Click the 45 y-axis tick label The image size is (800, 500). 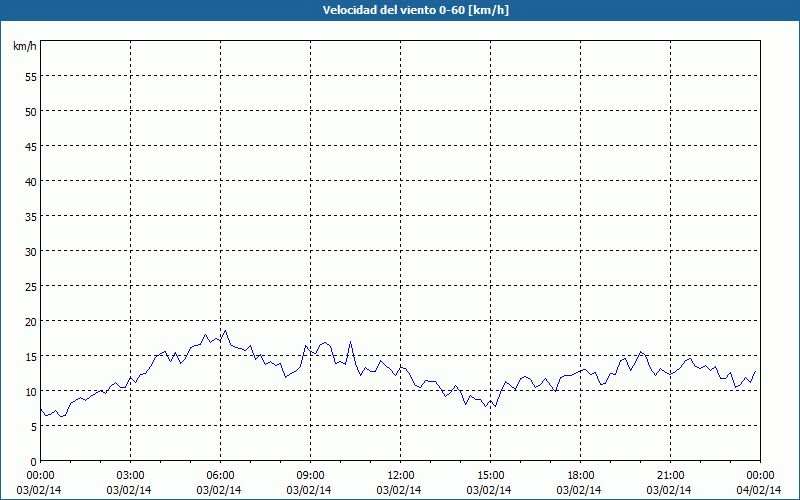[30, 146]
